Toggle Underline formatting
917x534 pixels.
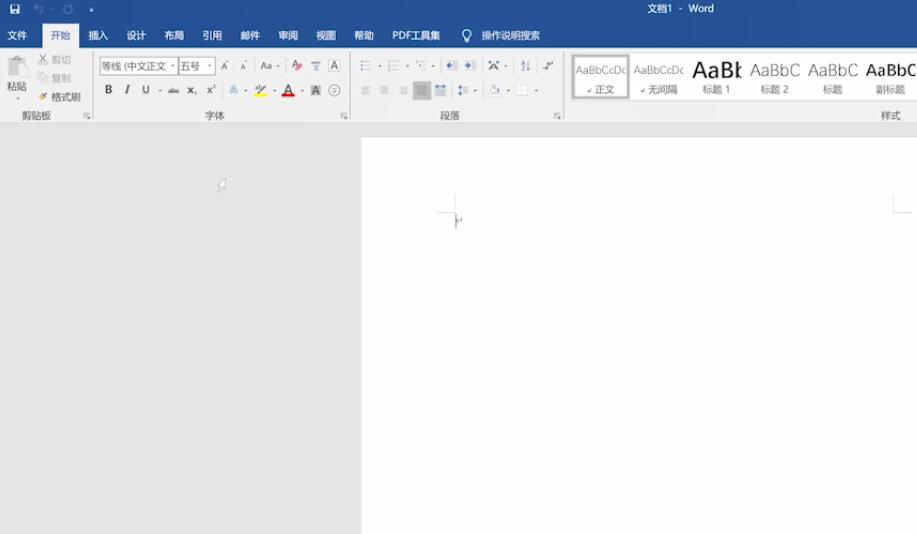146,90
